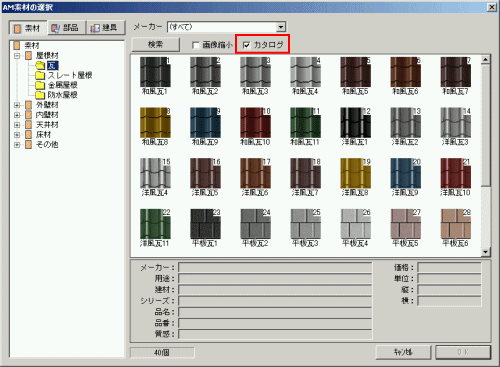Select the yellow 洋風瓦8 thumbnail
Viewport: 500px width, 367px height.
tap(355, 173)
